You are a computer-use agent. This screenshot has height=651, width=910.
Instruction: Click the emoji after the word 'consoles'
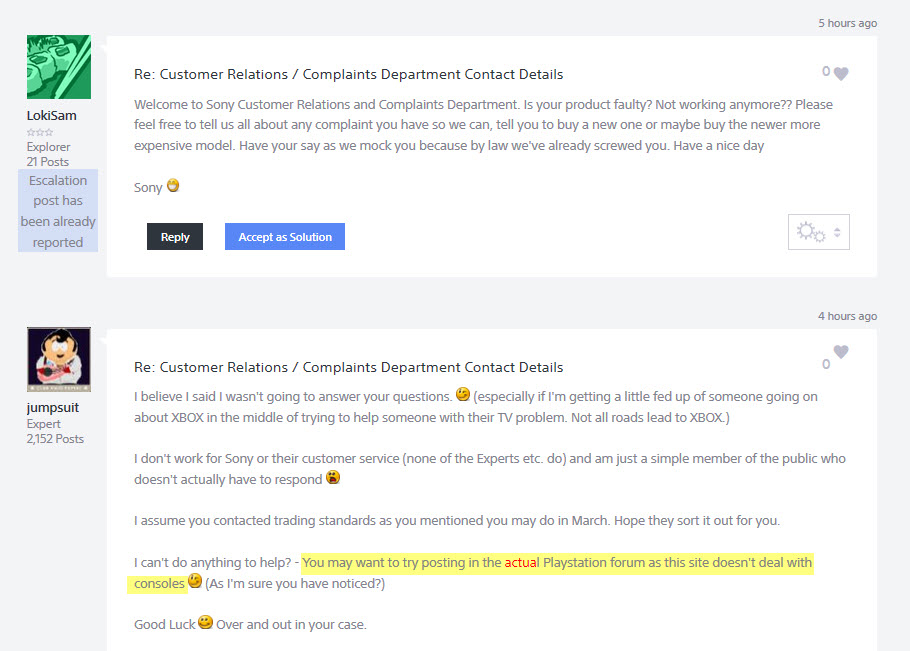pyautogui.click(x=195, y=582)
